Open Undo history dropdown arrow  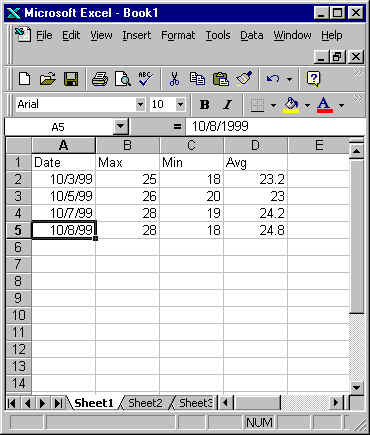tap(289, 79)
